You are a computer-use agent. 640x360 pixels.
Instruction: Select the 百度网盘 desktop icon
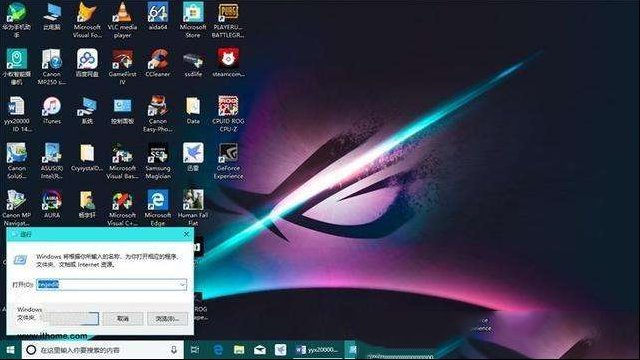87,64
